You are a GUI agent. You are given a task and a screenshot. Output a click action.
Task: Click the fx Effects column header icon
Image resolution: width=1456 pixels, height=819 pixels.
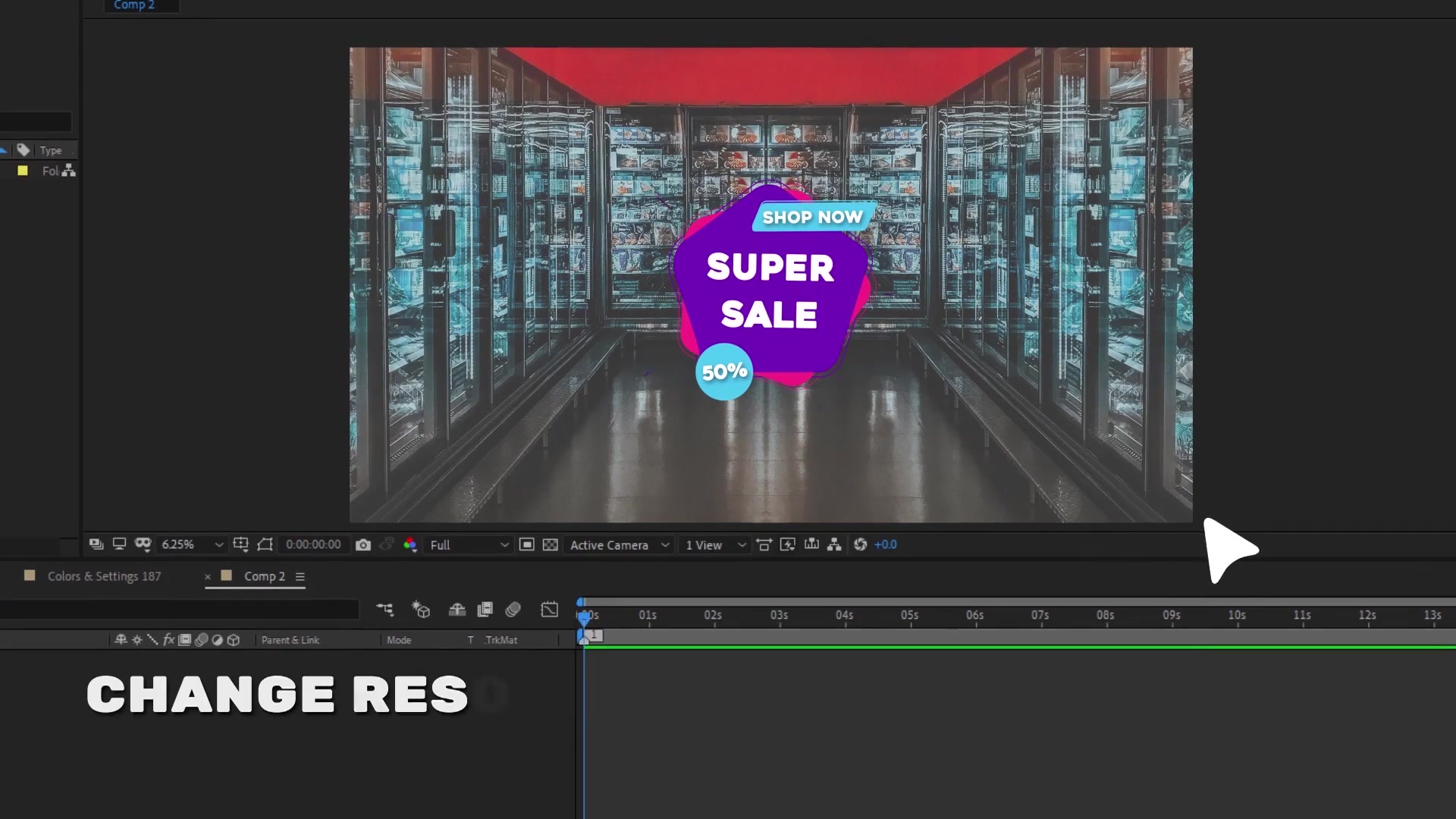pos(168,640)
